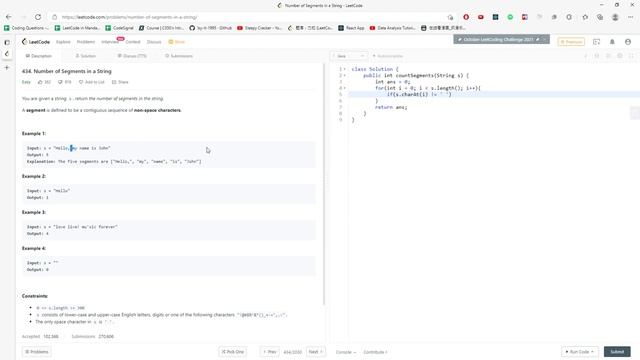
Task: Click the browser address bar
Action: point(251,17)
